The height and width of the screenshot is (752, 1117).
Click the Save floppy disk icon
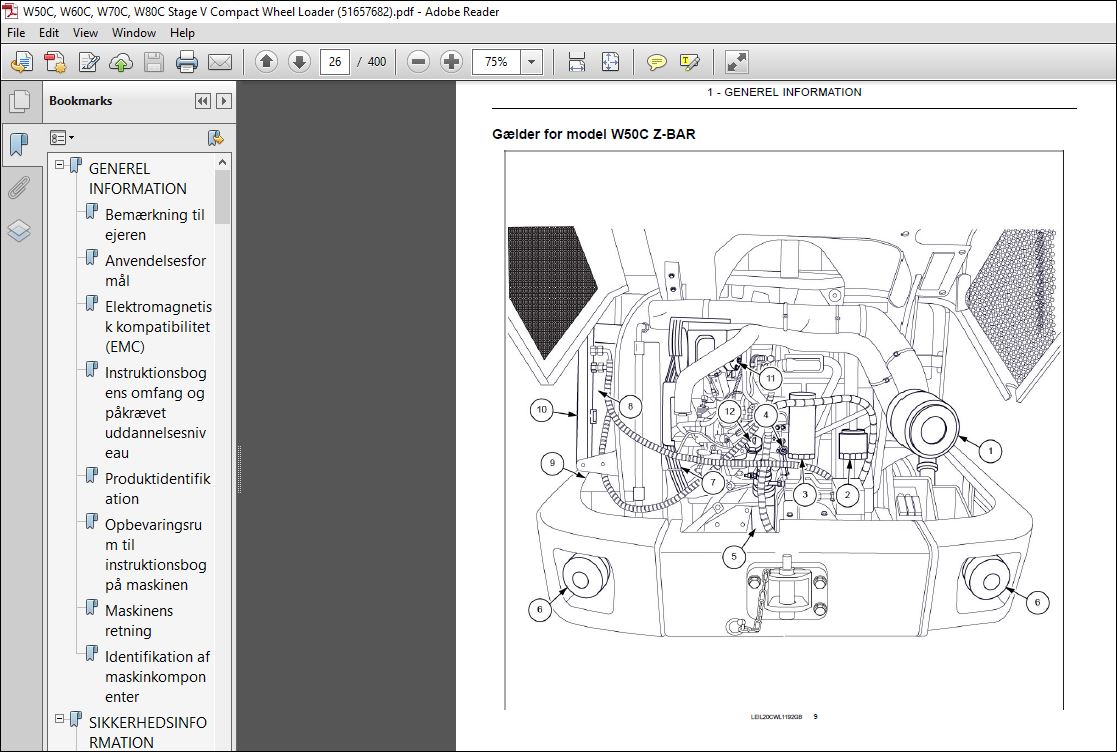(x=154, y=62)
